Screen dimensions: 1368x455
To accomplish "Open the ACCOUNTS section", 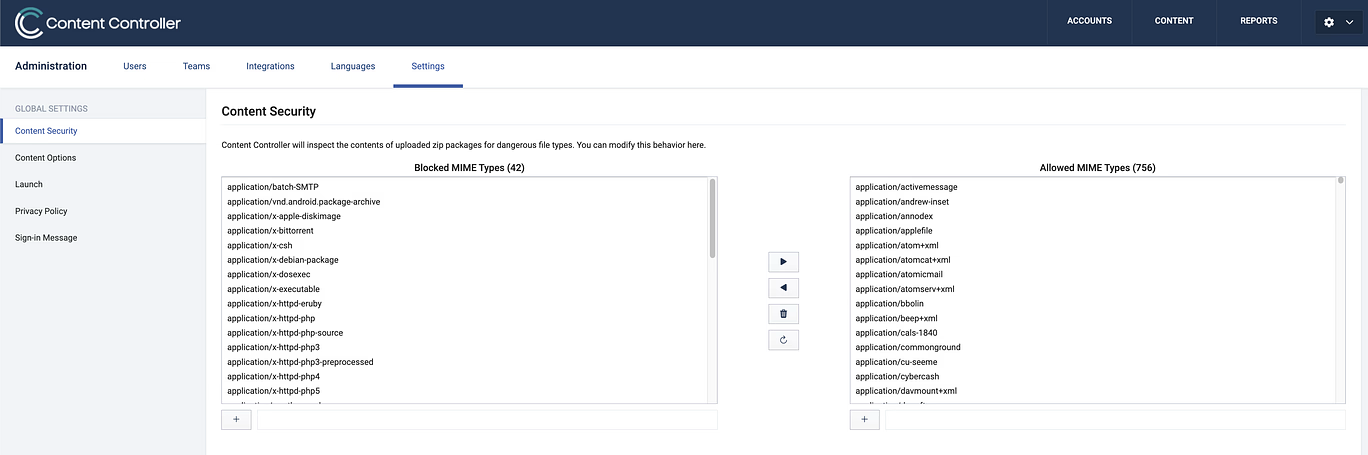I will coord(1089,21).
